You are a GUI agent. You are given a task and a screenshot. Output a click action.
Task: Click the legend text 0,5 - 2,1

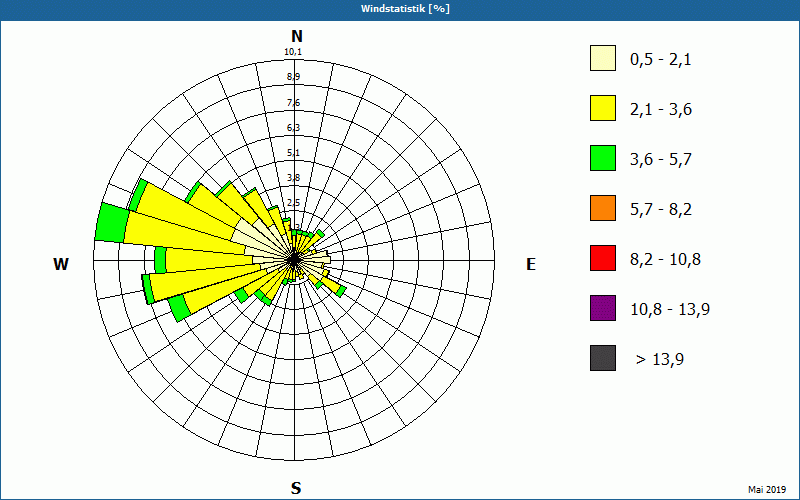[x=661, y=60]
